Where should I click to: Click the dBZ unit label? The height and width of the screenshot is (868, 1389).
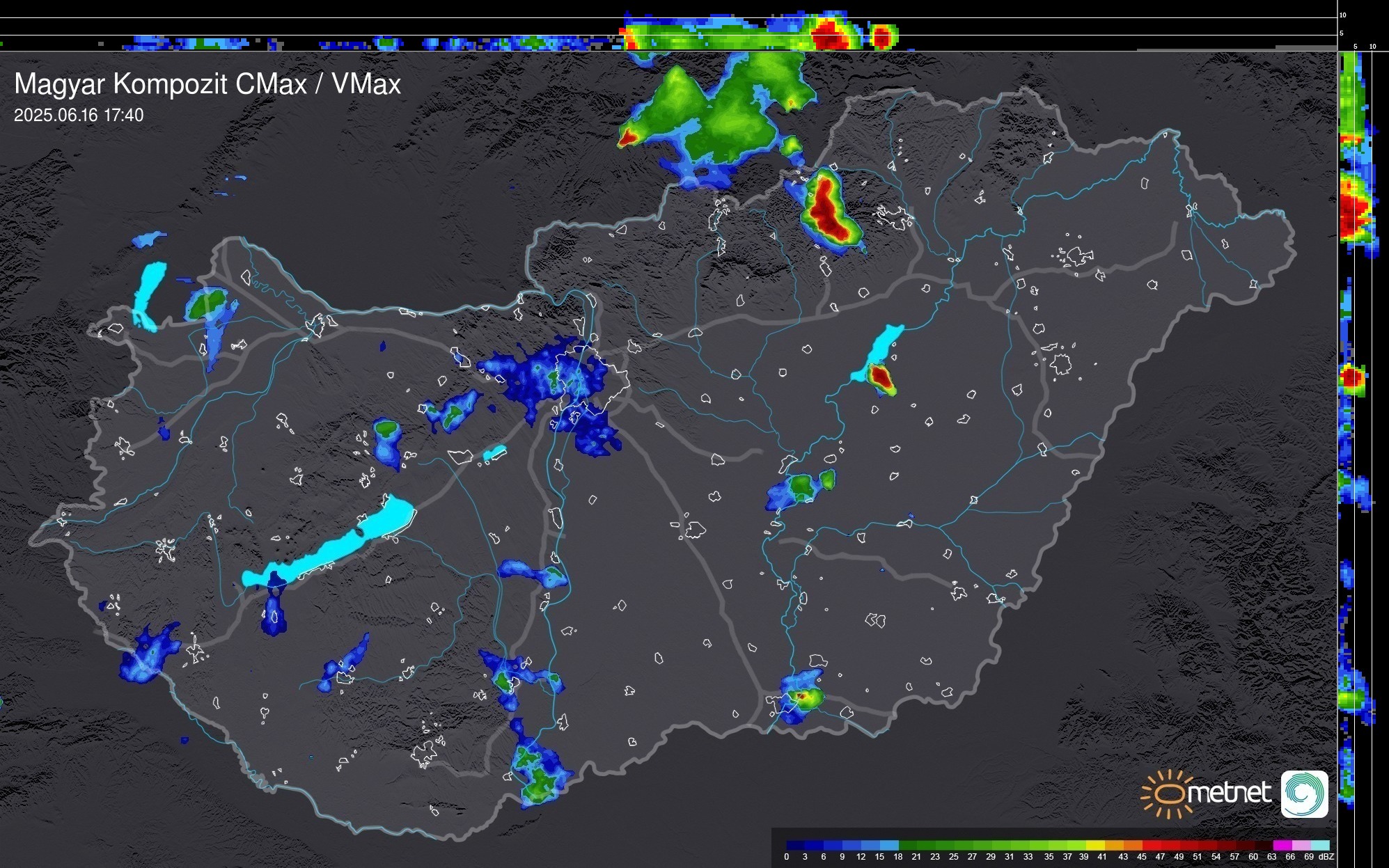pos(1326,857)
